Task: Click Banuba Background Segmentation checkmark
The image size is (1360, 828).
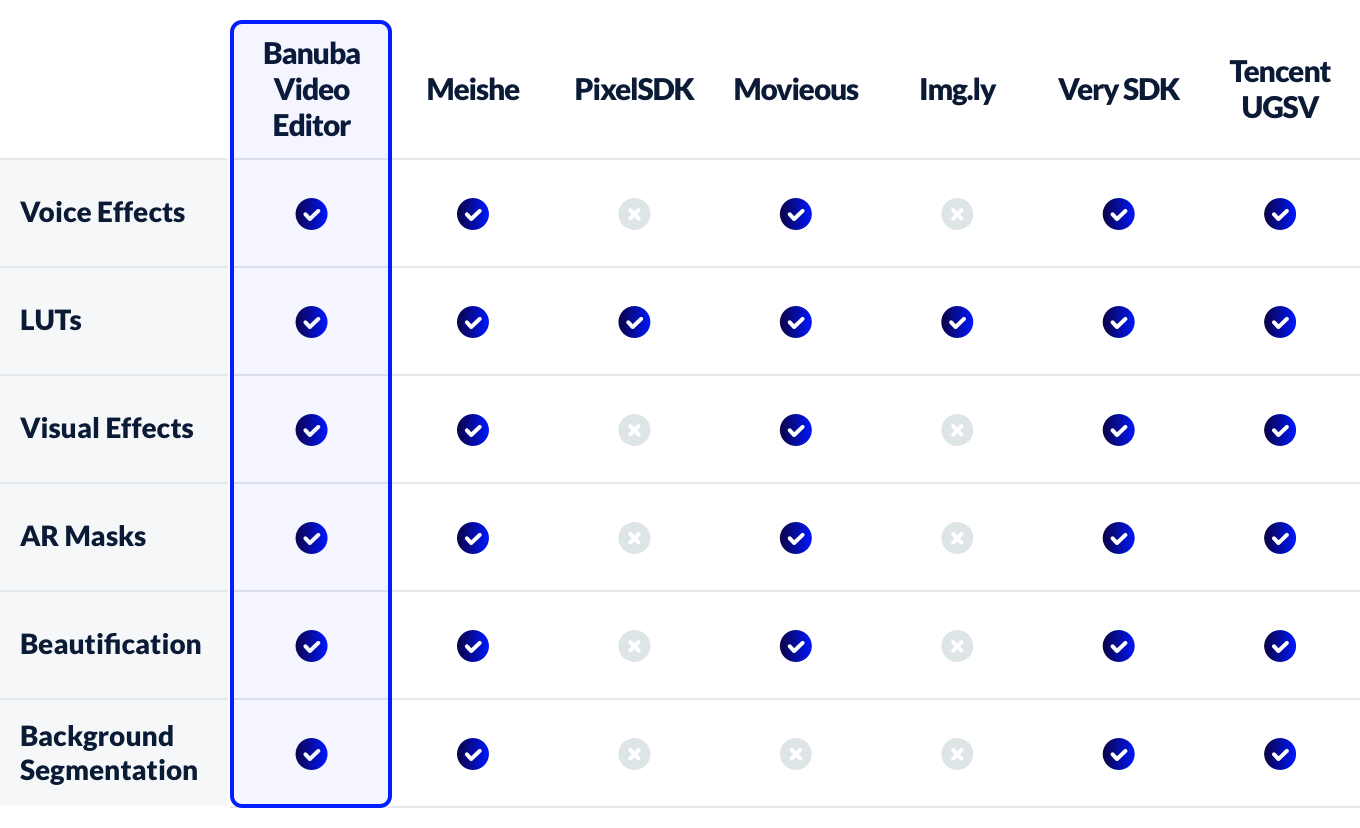Action: tap(311, 754)
